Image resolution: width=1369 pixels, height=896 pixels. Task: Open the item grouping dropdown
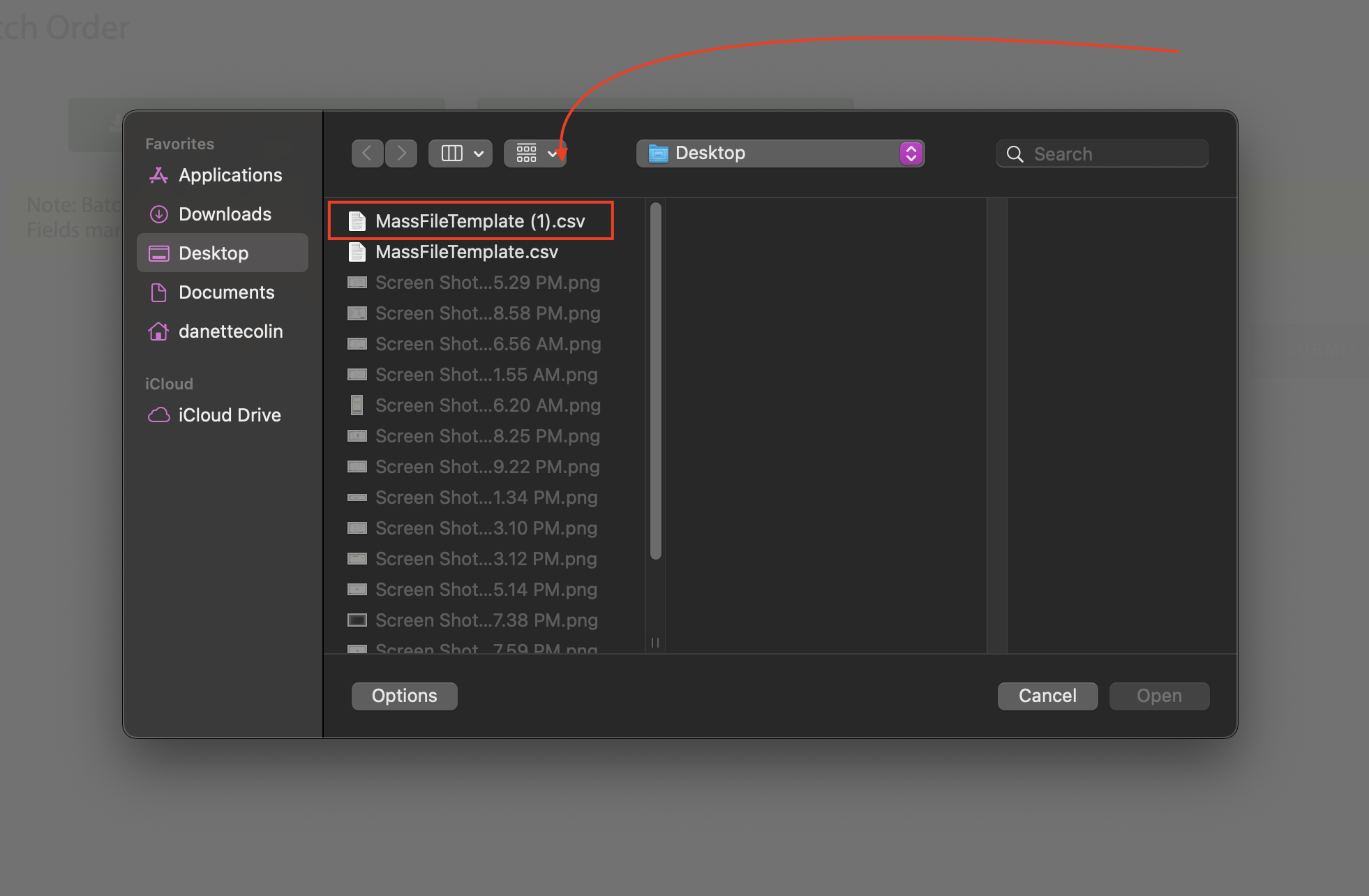point(535,154)
